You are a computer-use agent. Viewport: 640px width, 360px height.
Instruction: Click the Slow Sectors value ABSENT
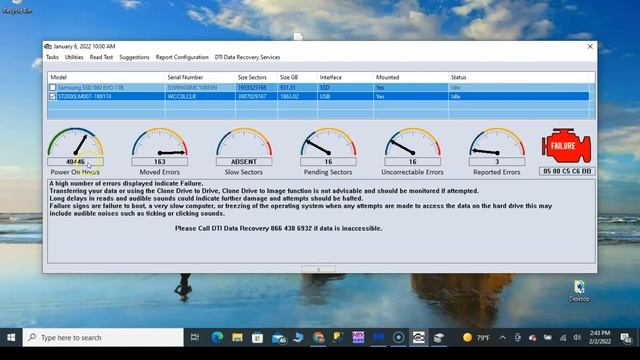click(x=244, y=162)
